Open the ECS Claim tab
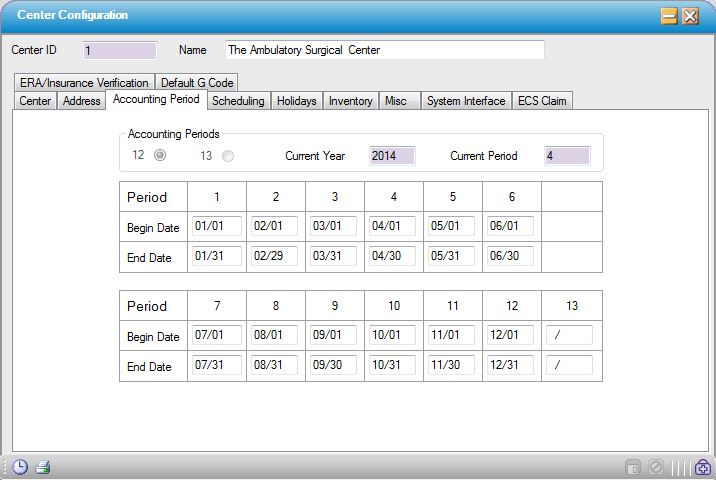This screenshot has width=716, height=480. 542,101
